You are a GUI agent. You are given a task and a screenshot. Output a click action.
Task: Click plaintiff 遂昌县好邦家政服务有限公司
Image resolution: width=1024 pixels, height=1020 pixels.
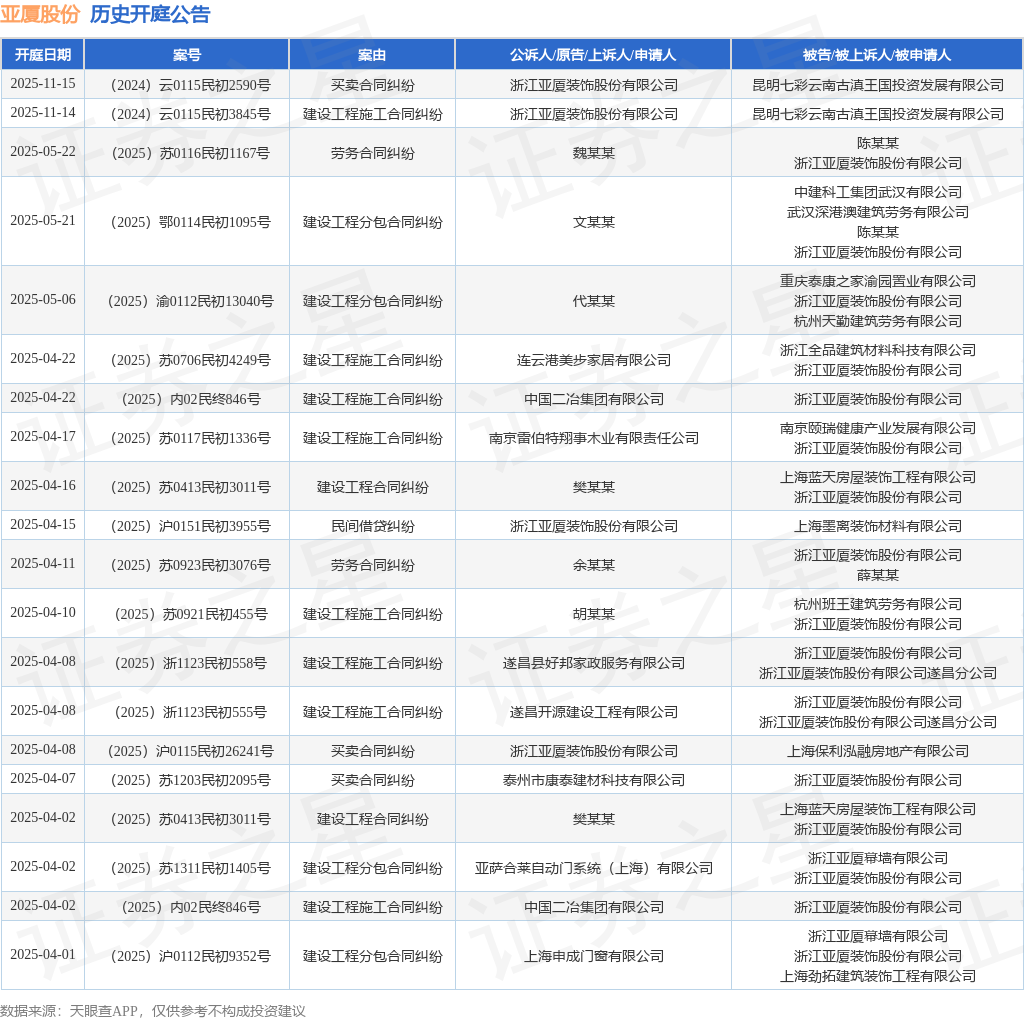[x=594, y=663]
